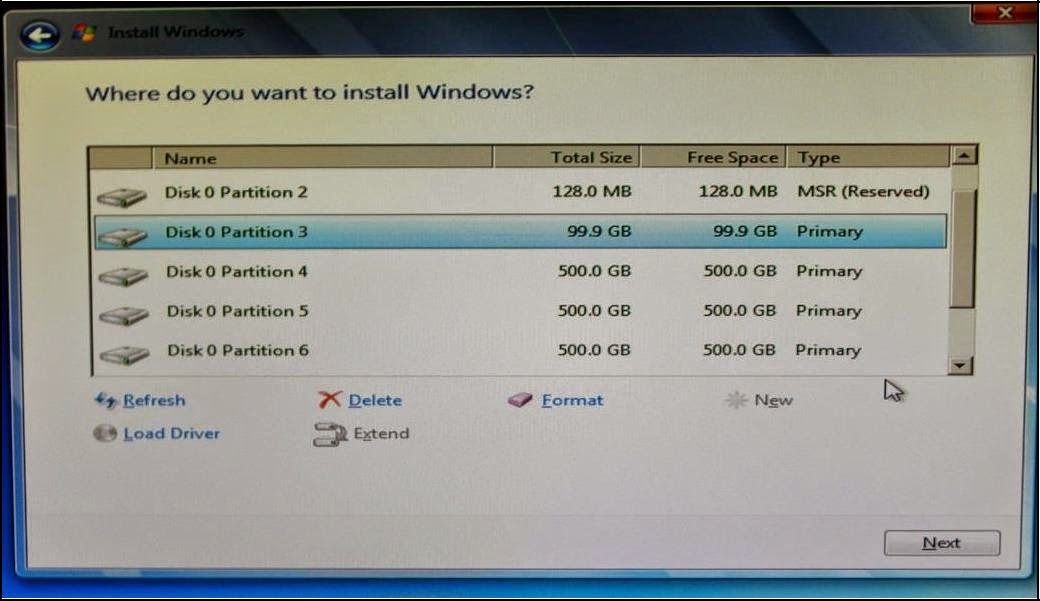Click the disk icon for Disk 0 Partition 6
Image resolution: width=1040 pixels, height=601 pixels.
tap(125, 355)
